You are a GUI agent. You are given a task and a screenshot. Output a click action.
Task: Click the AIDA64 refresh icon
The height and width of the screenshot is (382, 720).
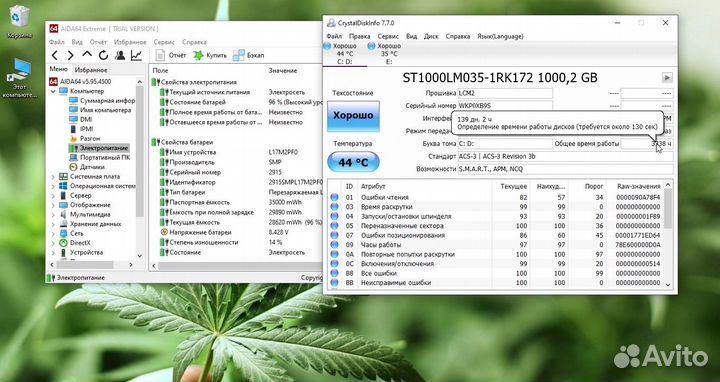click(x=103, y=56)
